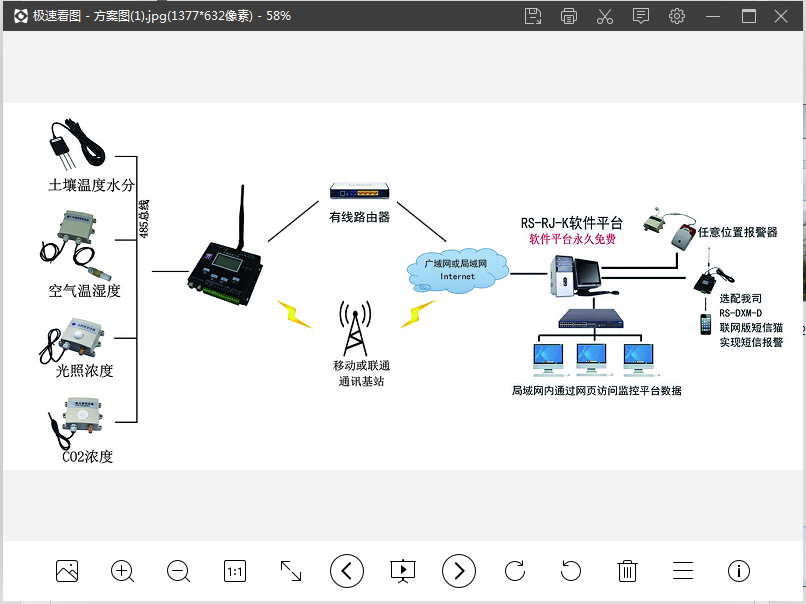Go to the previous image
806x604 pixels.
tap(347, 571)
